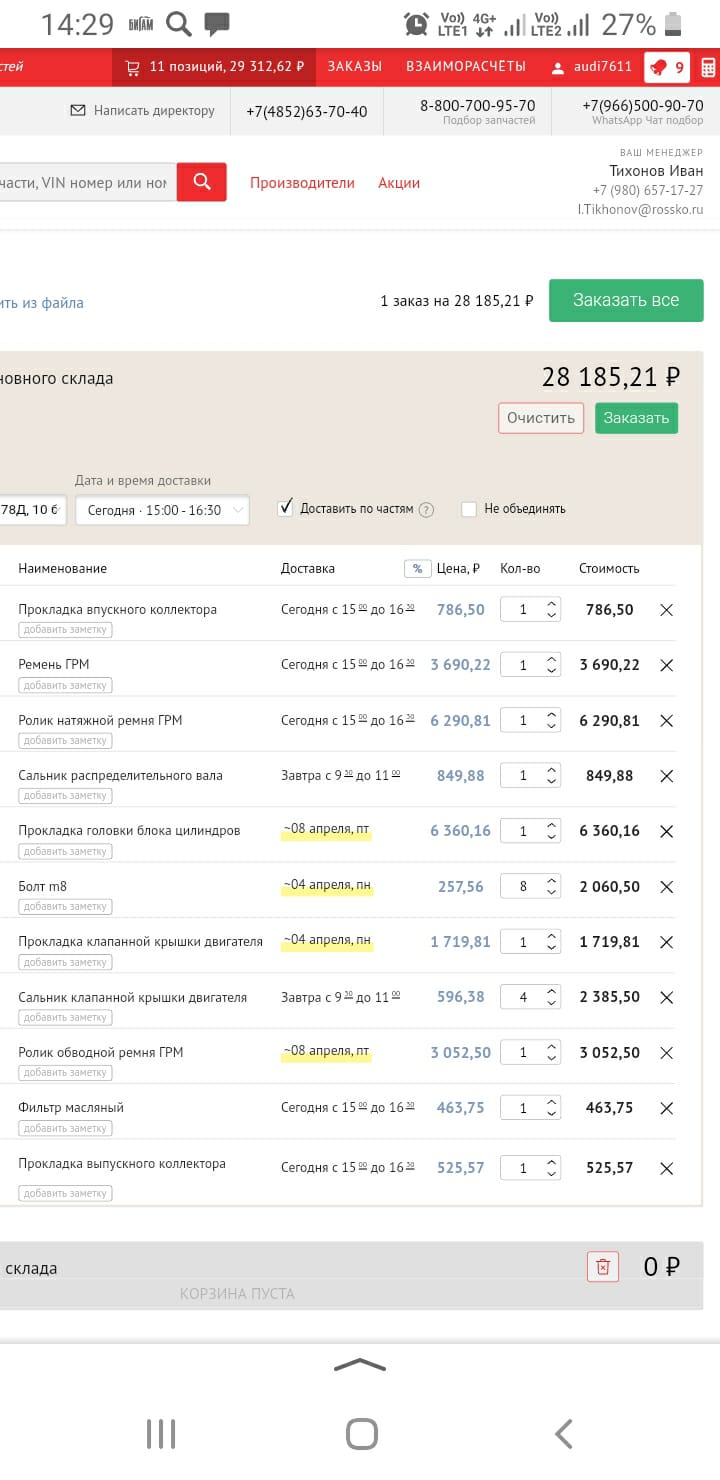
Task: Click the red trash icon for empty warehouse cart
Action: (x=603, y=1267)
